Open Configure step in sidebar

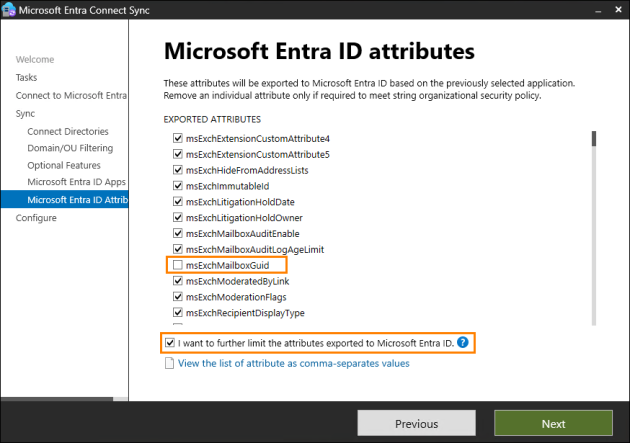[x=36, y=218]
